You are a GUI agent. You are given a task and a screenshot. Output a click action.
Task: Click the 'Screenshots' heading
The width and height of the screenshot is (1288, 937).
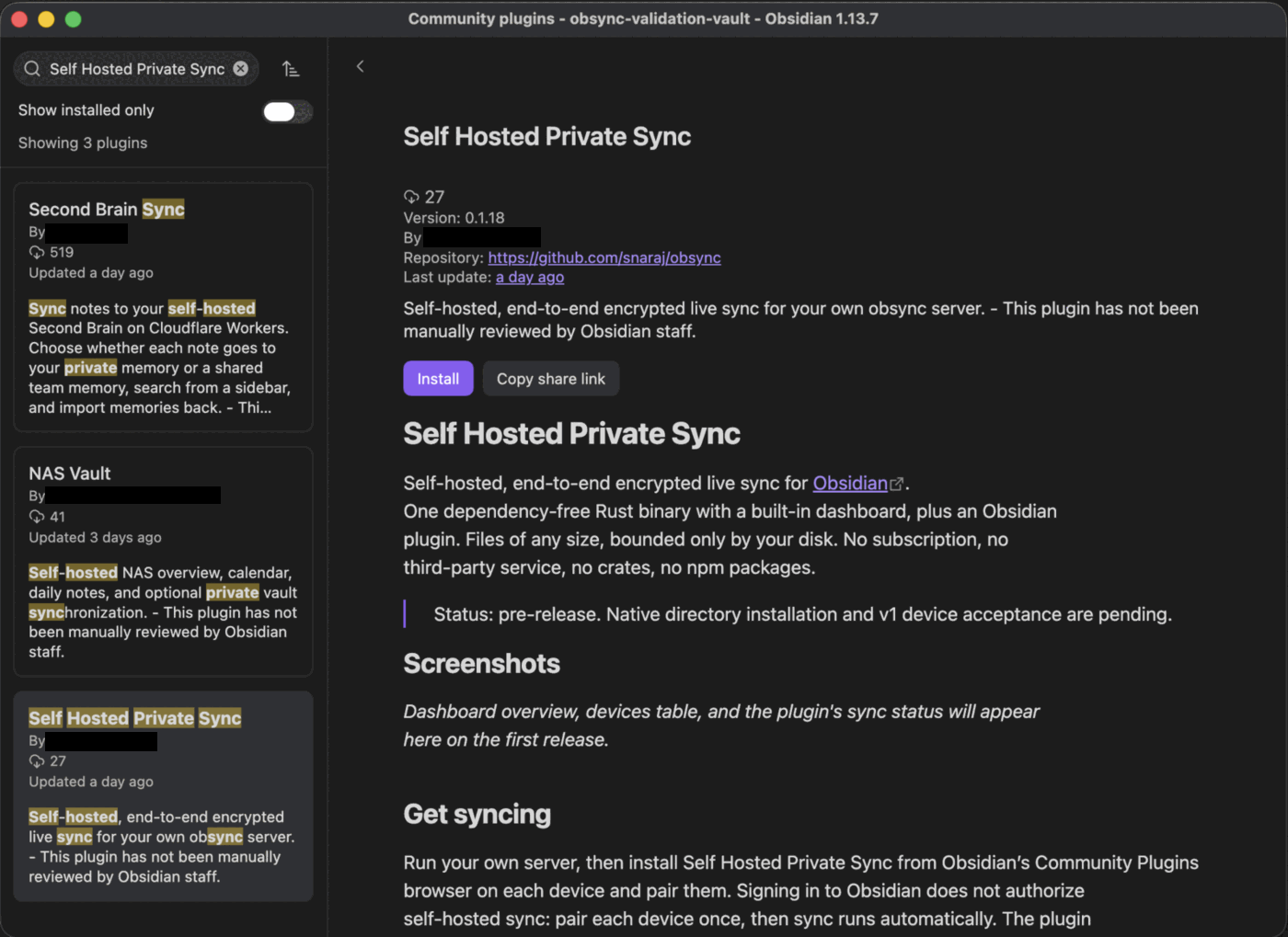pyautogui.click(x=481, y=664)
